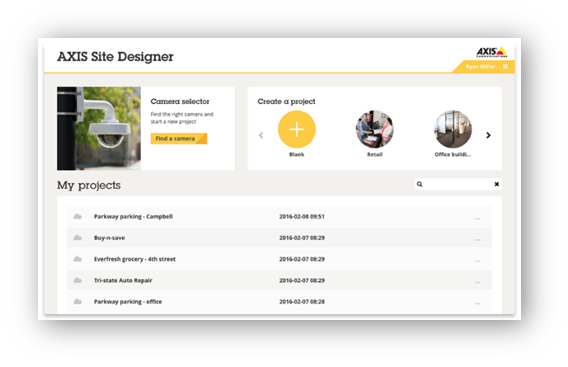
Task: Click cloud icon next to Parkway parking - Campbell
Action: (78, 217)
